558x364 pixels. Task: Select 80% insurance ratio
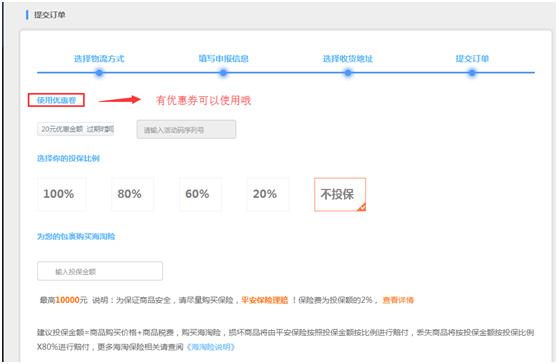click(x=132, y=194)
